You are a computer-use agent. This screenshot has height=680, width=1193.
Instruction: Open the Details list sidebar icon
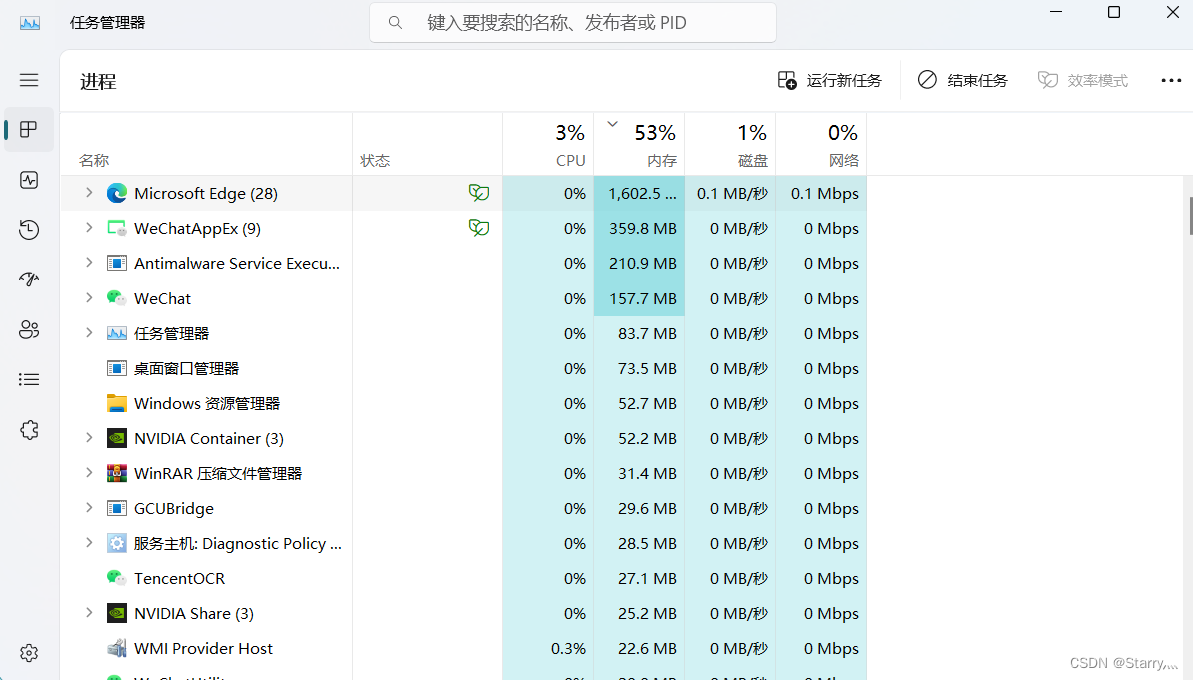29,380
